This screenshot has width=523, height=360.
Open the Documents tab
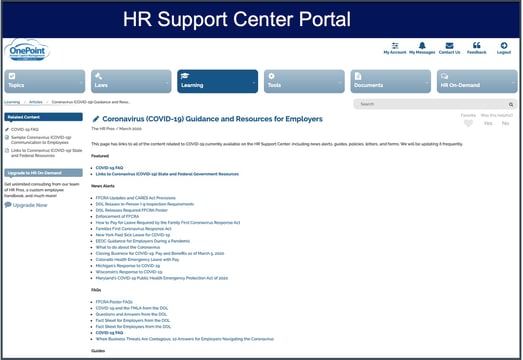click(x=391, y=81)
